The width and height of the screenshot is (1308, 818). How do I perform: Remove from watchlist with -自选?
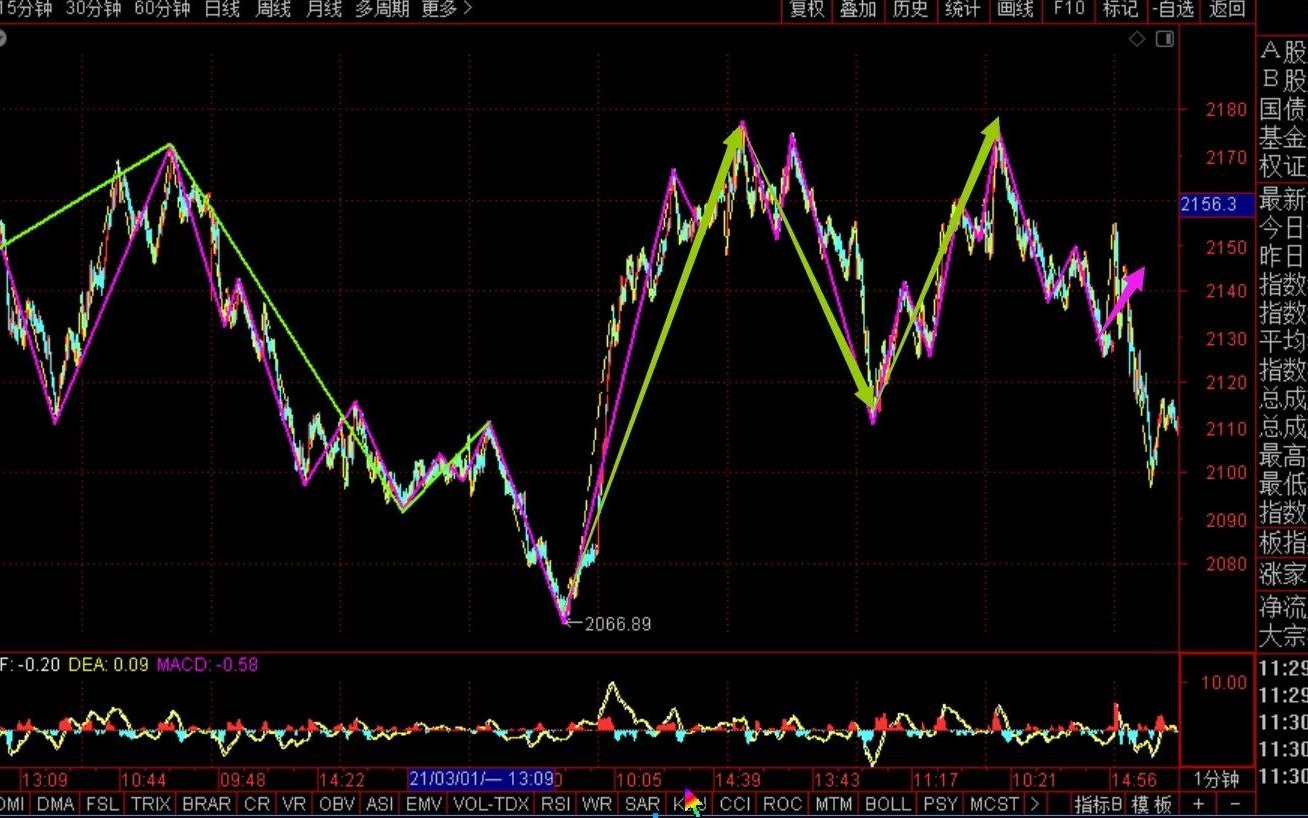point(1174,9)
